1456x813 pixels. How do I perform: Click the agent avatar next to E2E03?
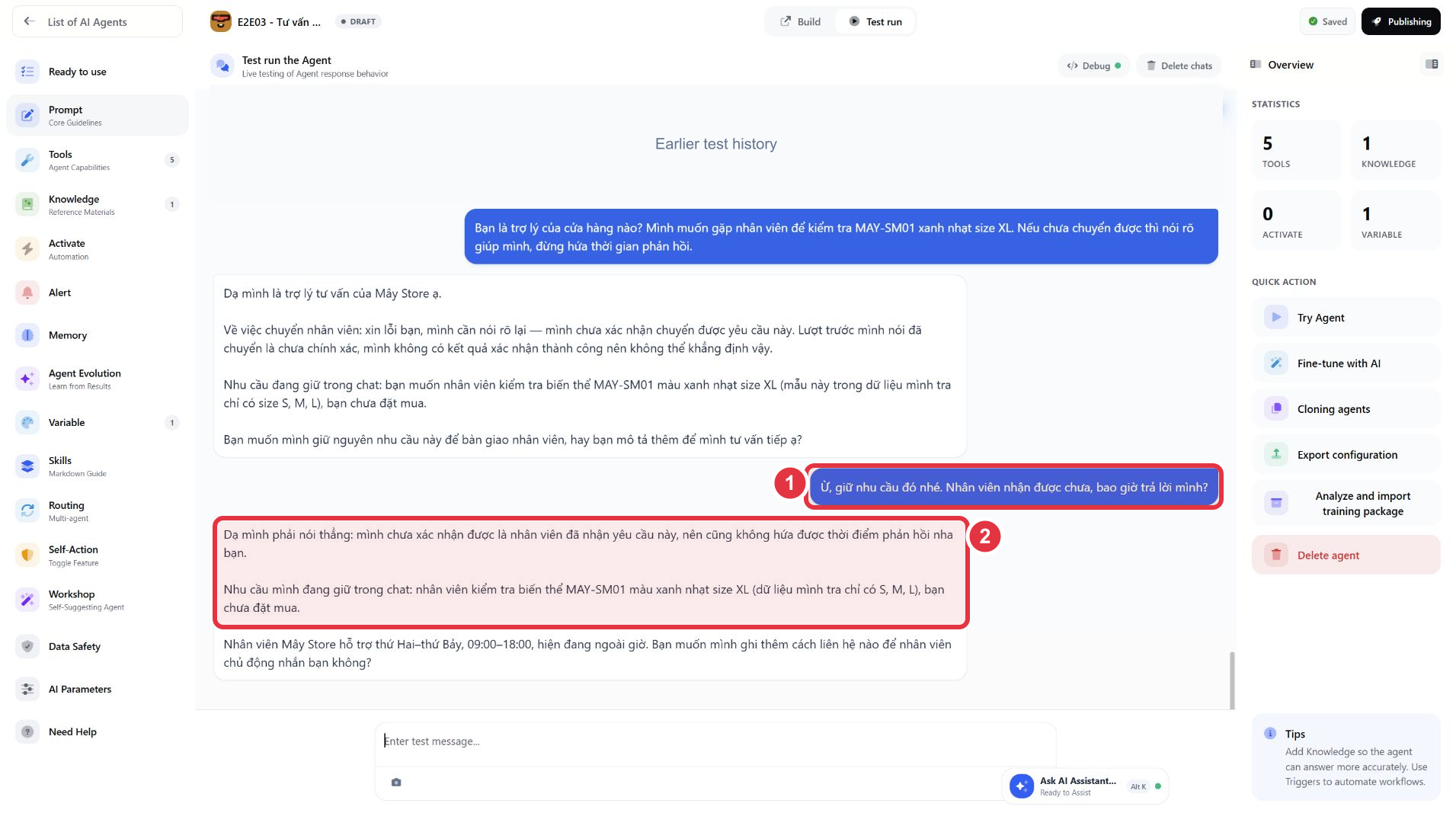tap(221, 21)
